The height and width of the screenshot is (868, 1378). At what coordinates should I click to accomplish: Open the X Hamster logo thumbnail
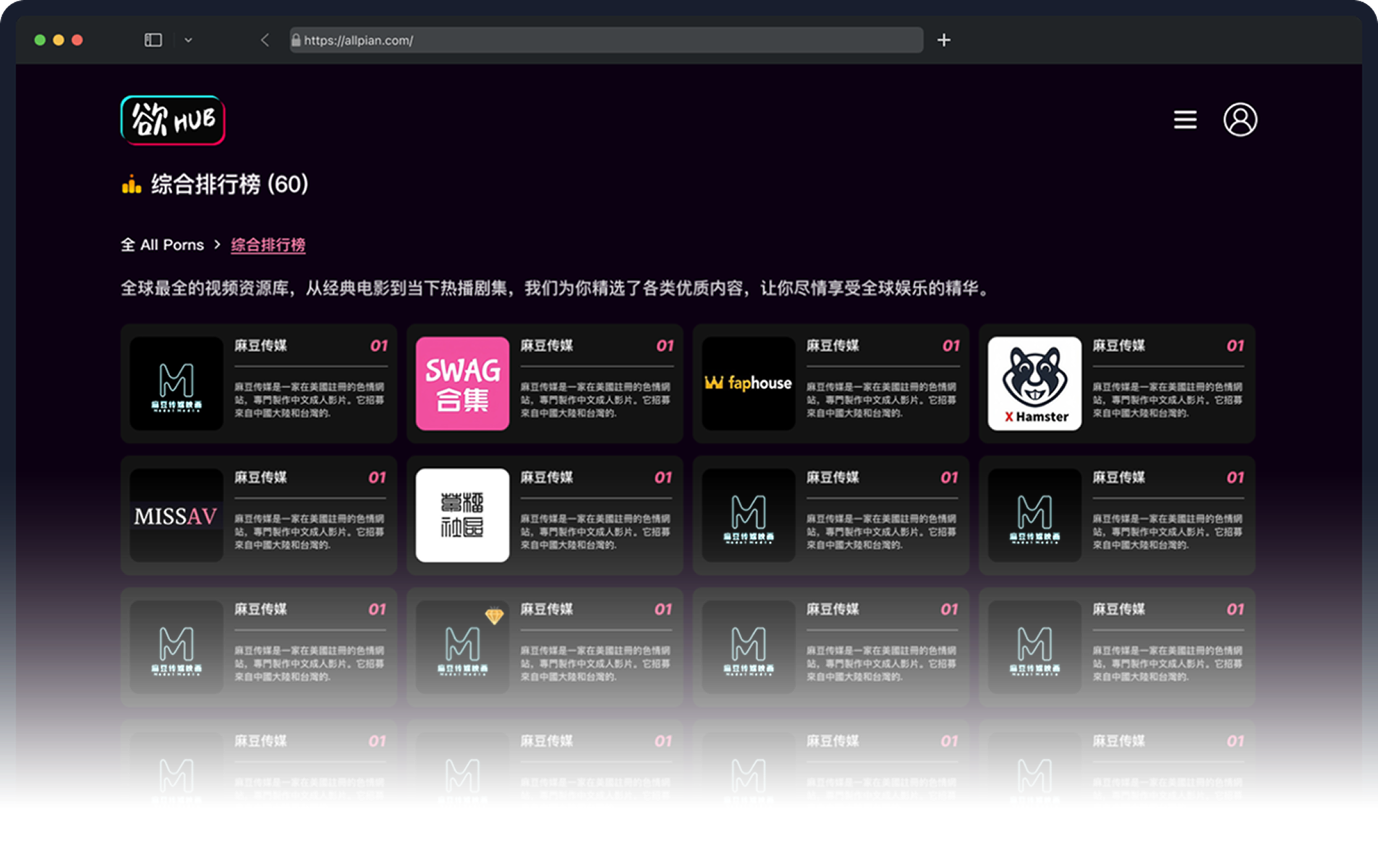(x=1034, y=383)
